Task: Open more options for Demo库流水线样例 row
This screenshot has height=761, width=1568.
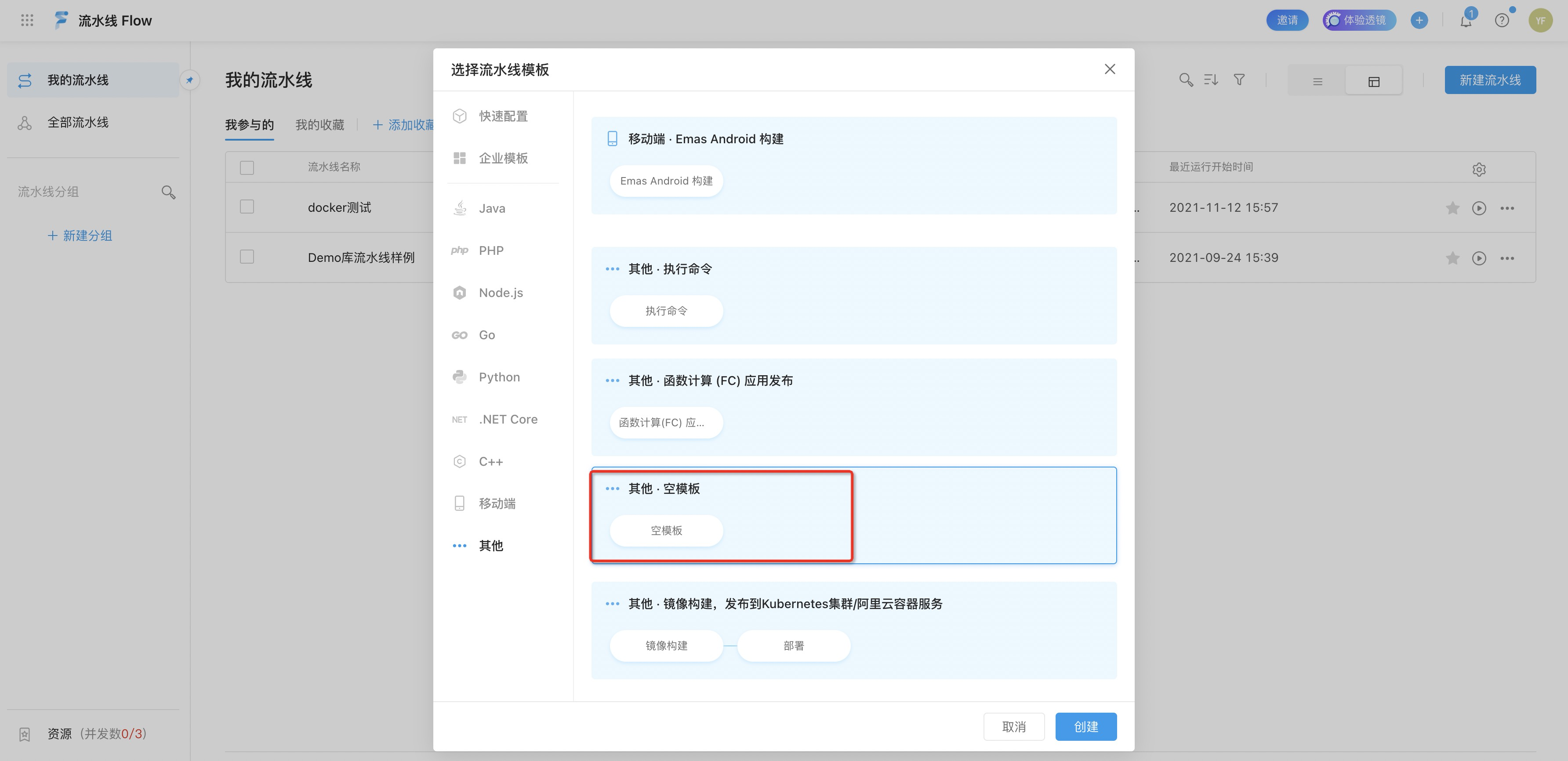Action: click(1507, 258)
